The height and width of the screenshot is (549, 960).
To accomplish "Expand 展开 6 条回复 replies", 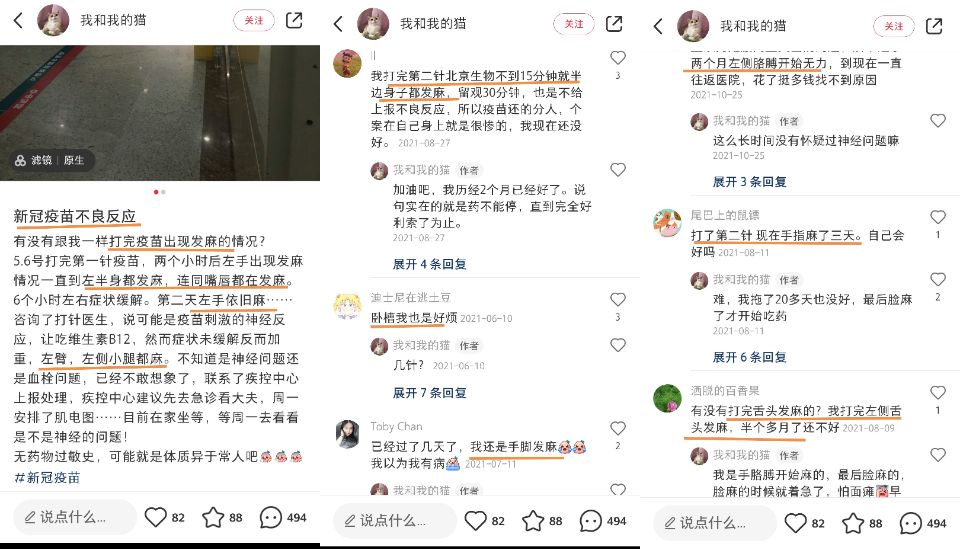I will pos(749,357).
